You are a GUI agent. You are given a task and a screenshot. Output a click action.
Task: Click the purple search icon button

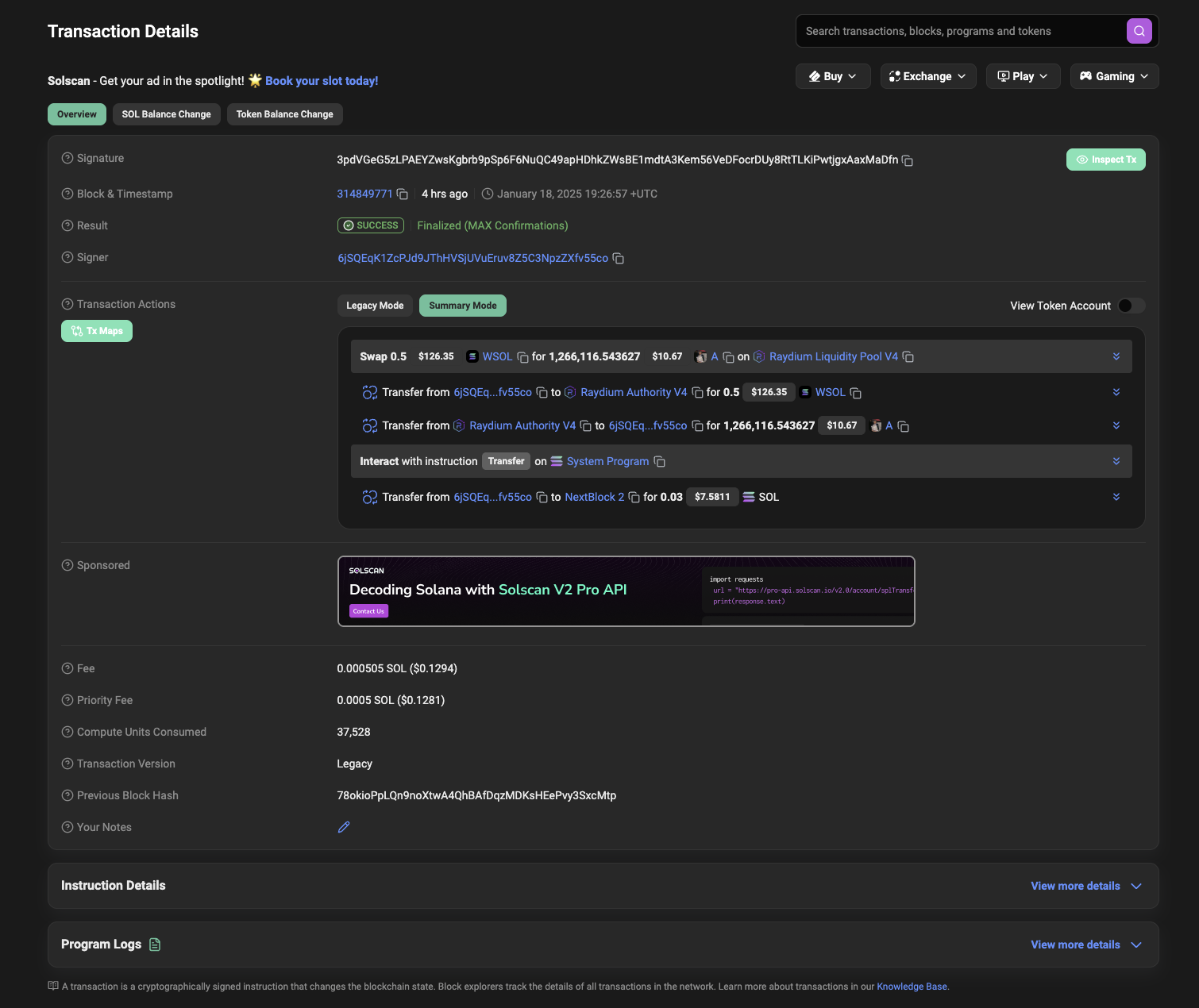coord(1139,31)
